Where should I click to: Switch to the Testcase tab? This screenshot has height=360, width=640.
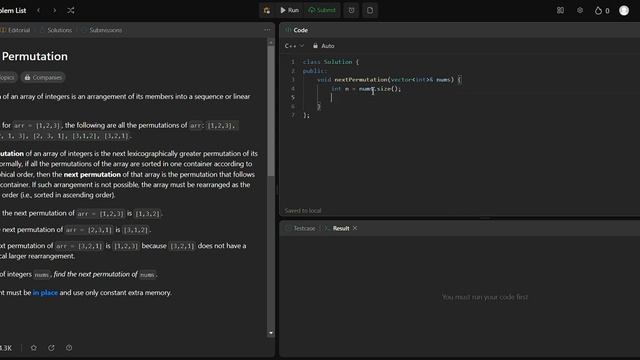coord(301,229)
